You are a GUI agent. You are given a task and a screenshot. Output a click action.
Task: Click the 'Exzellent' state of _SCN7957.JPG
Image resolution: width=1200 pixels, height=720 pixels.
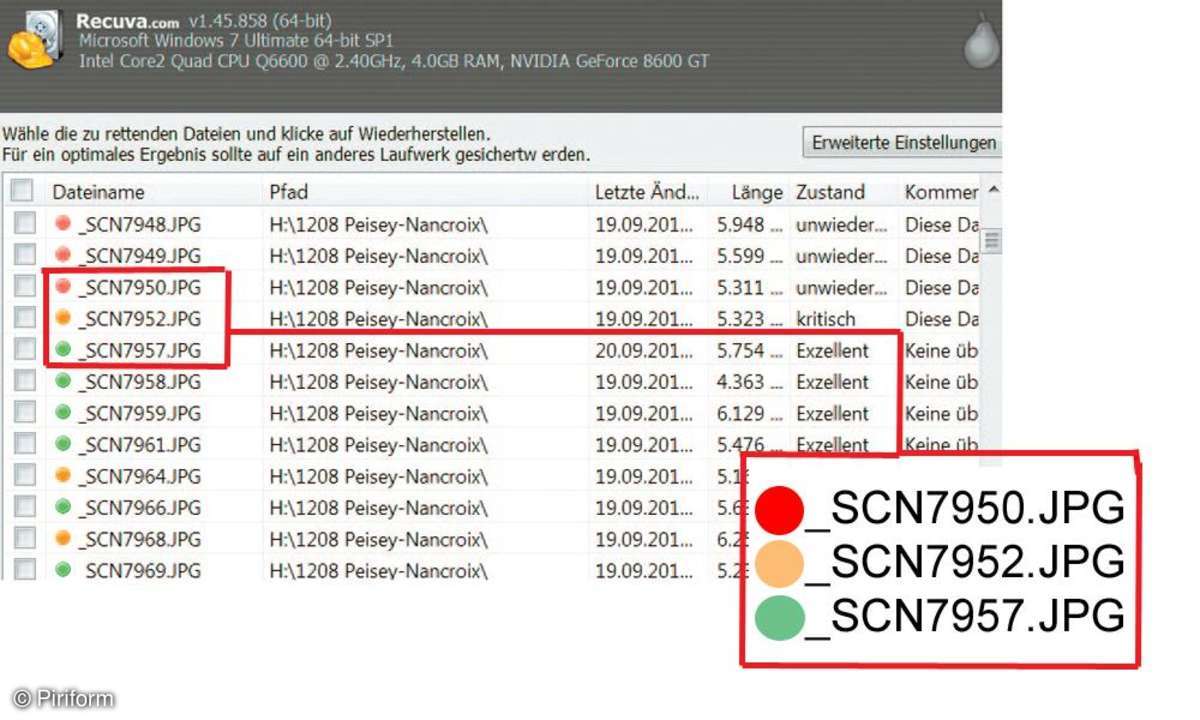click(833, 351)
